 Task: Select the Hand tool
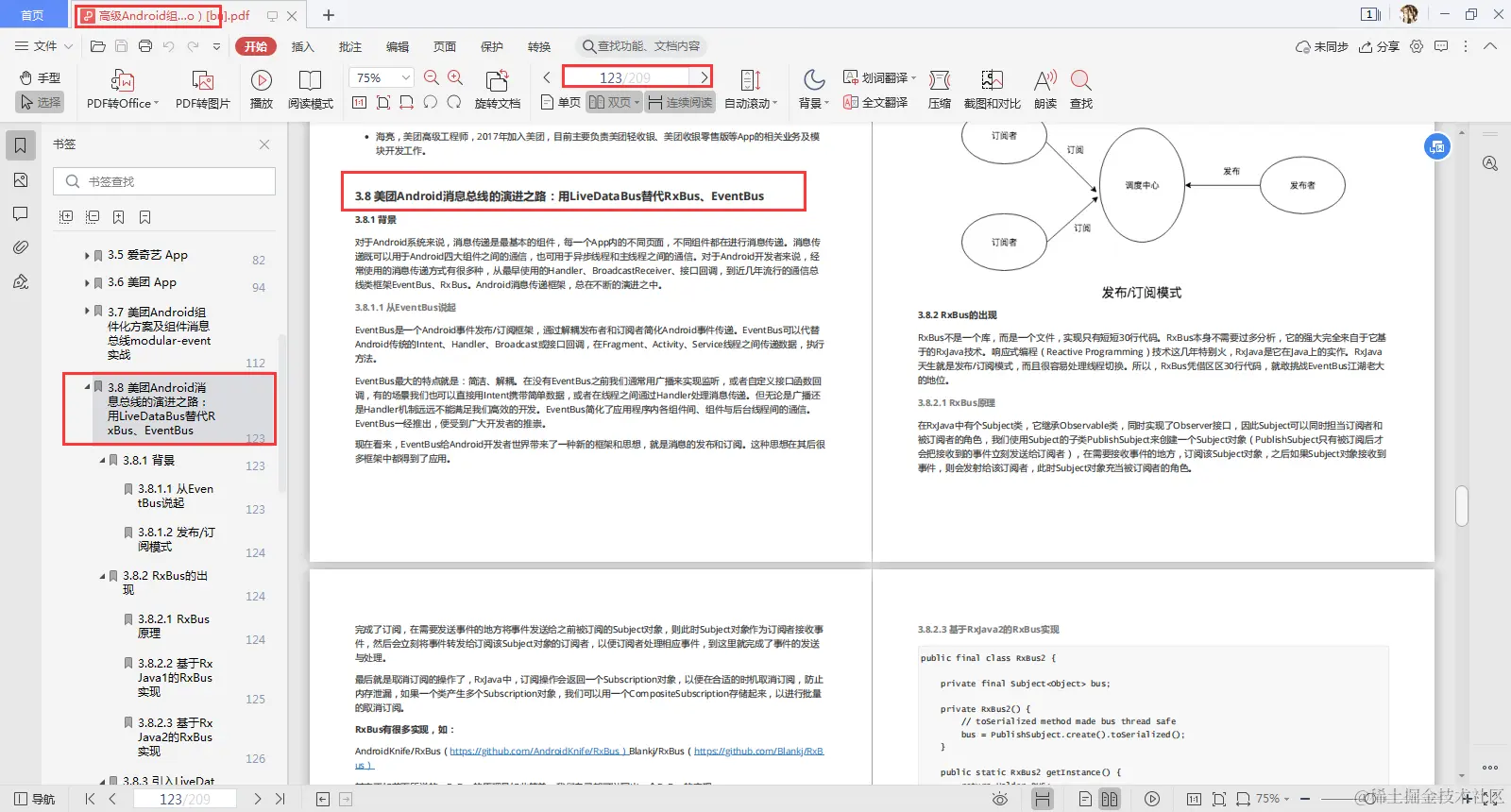(x=40, y=77)
